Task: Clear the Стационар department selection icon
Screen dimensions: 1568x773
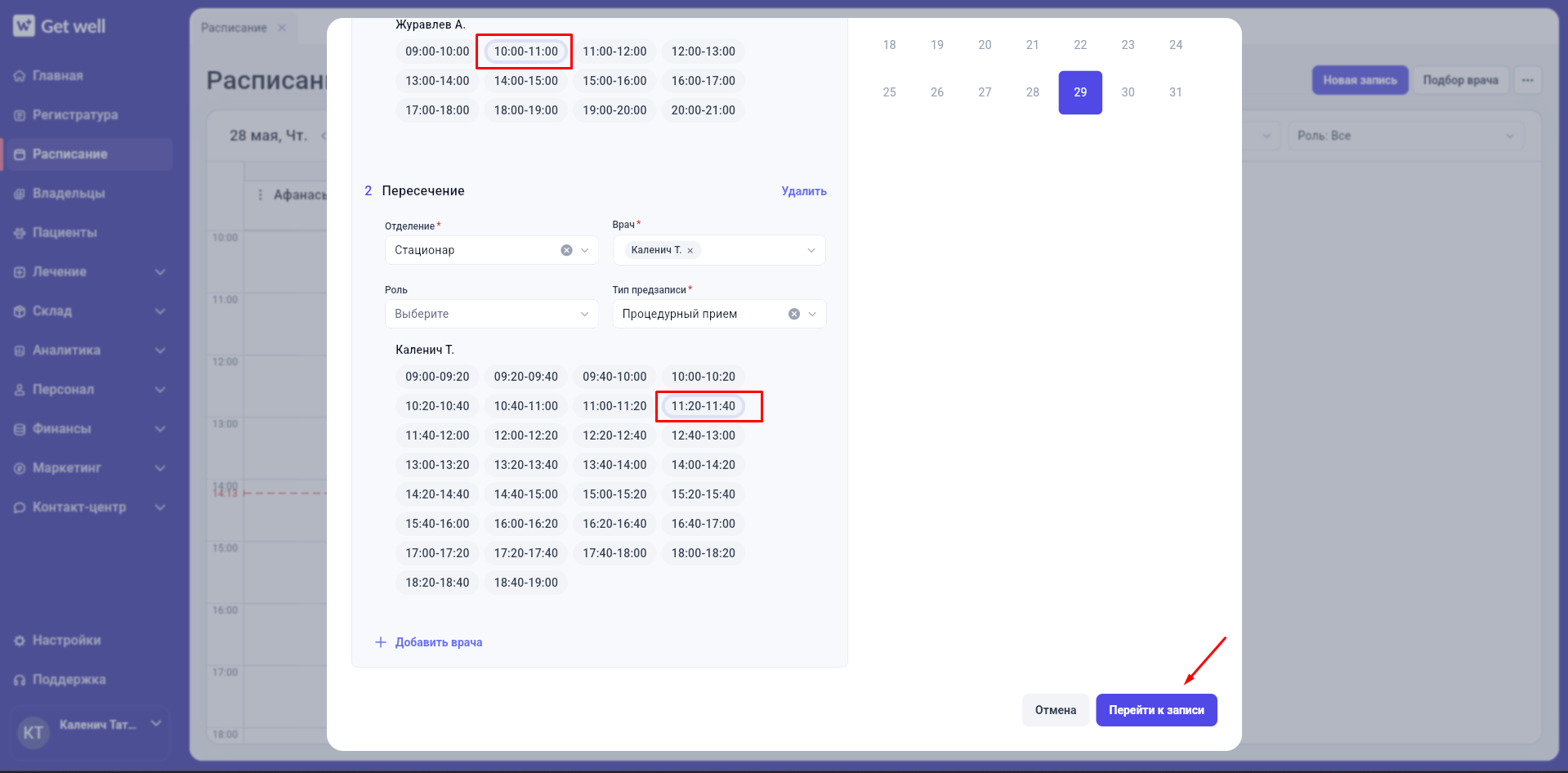Action: pyautogui.click(x=566, y=250)
